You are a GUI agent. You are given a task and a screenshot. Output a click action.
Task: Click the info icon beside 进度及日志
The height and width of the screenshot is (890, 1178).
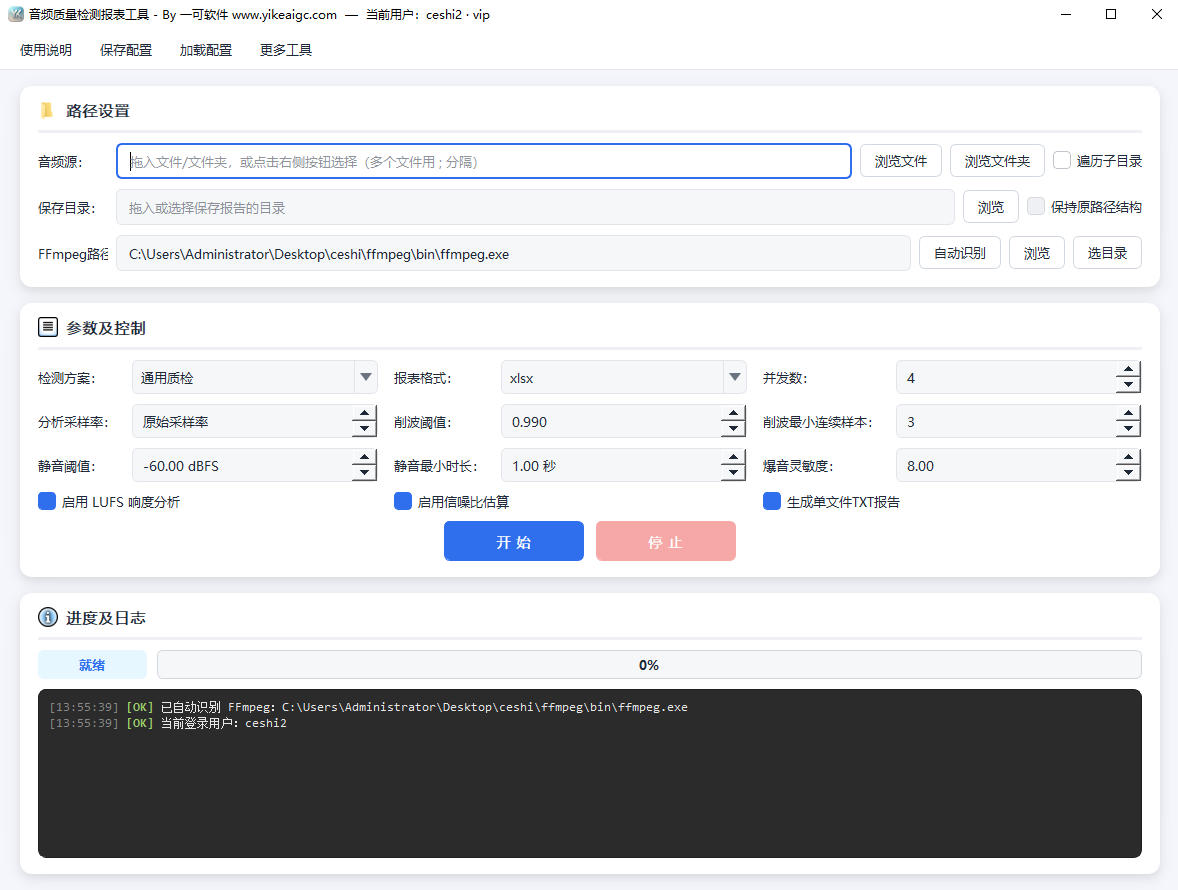[48, 617]
